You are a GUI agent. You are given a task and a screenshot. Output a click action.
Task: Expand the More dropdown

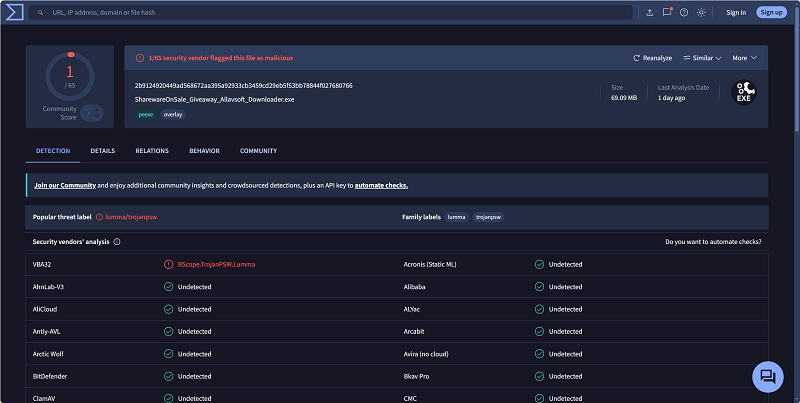click(744, 58)
